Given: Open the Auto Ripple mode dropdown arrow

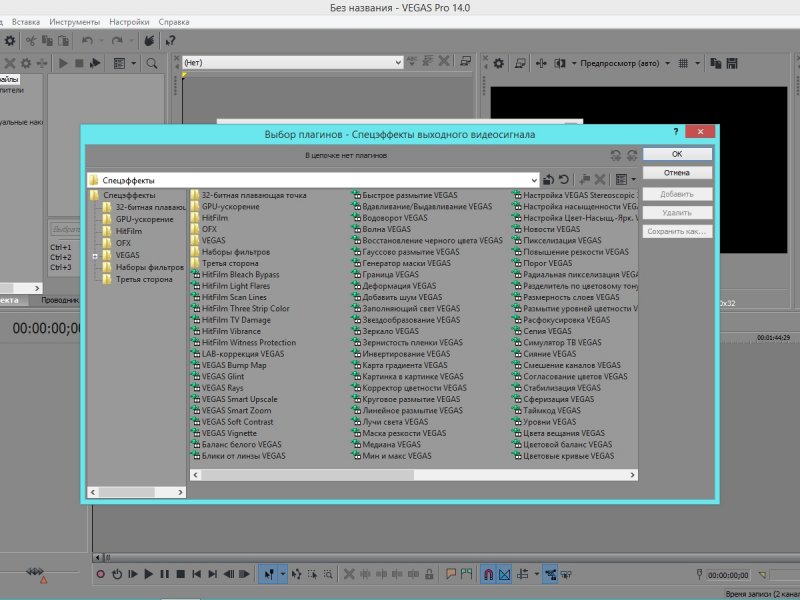Looking at the screenshot, I should click(536, 574).
